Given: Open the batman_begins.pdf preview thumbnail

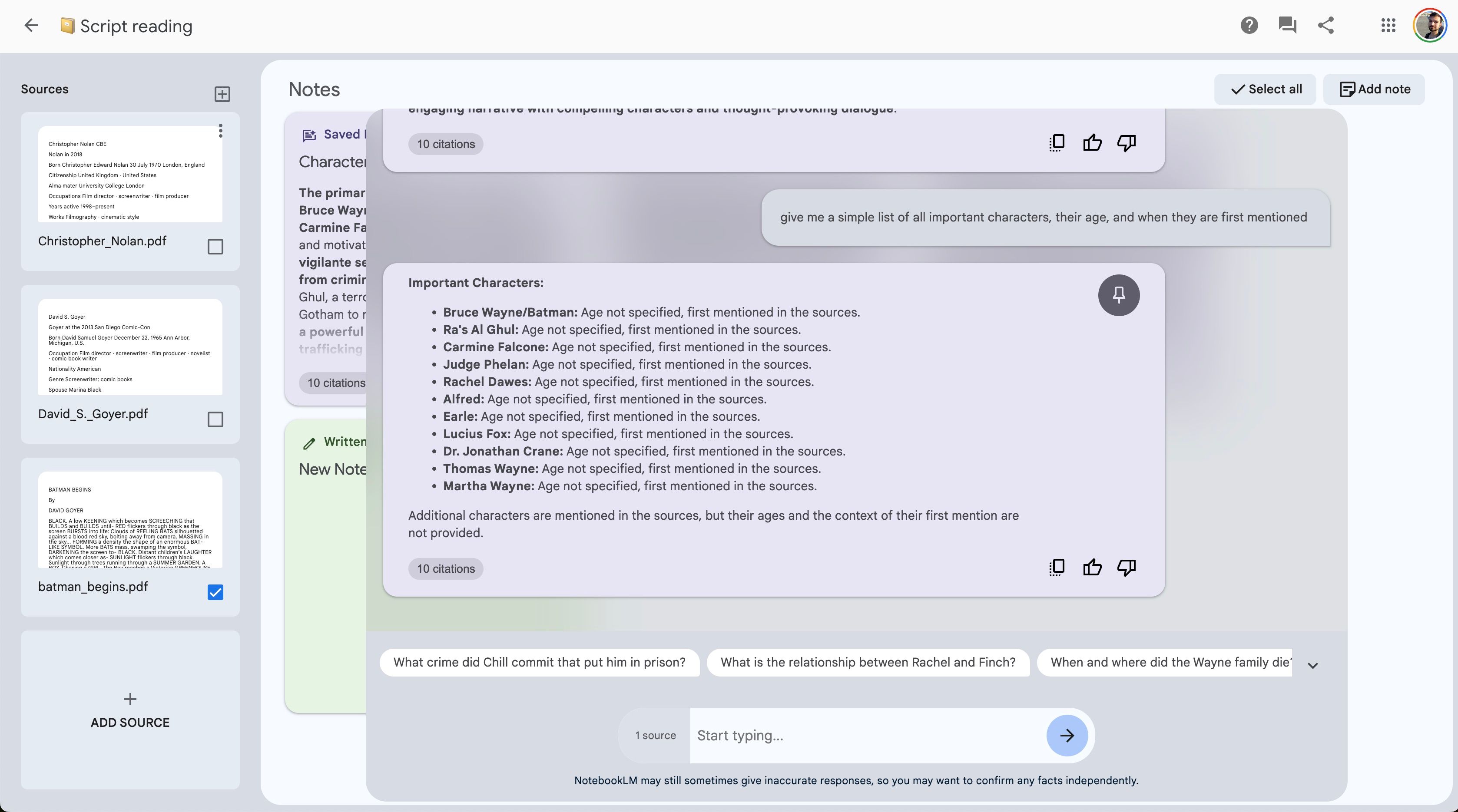Looking at the screenshot, I should (x=130, y=519).
